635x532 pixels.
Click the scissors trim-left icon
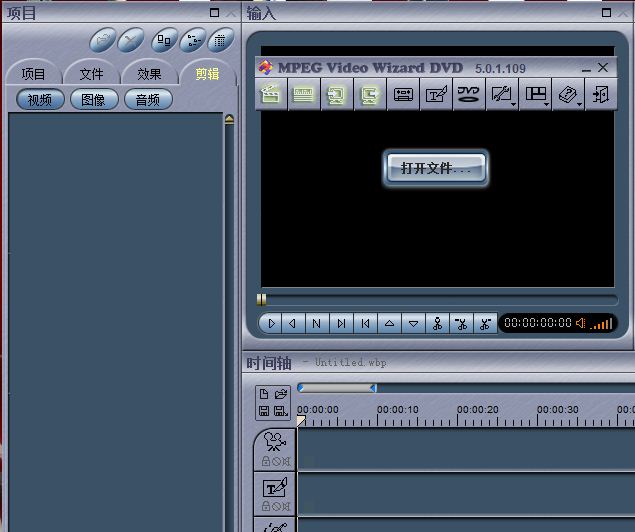461,323
